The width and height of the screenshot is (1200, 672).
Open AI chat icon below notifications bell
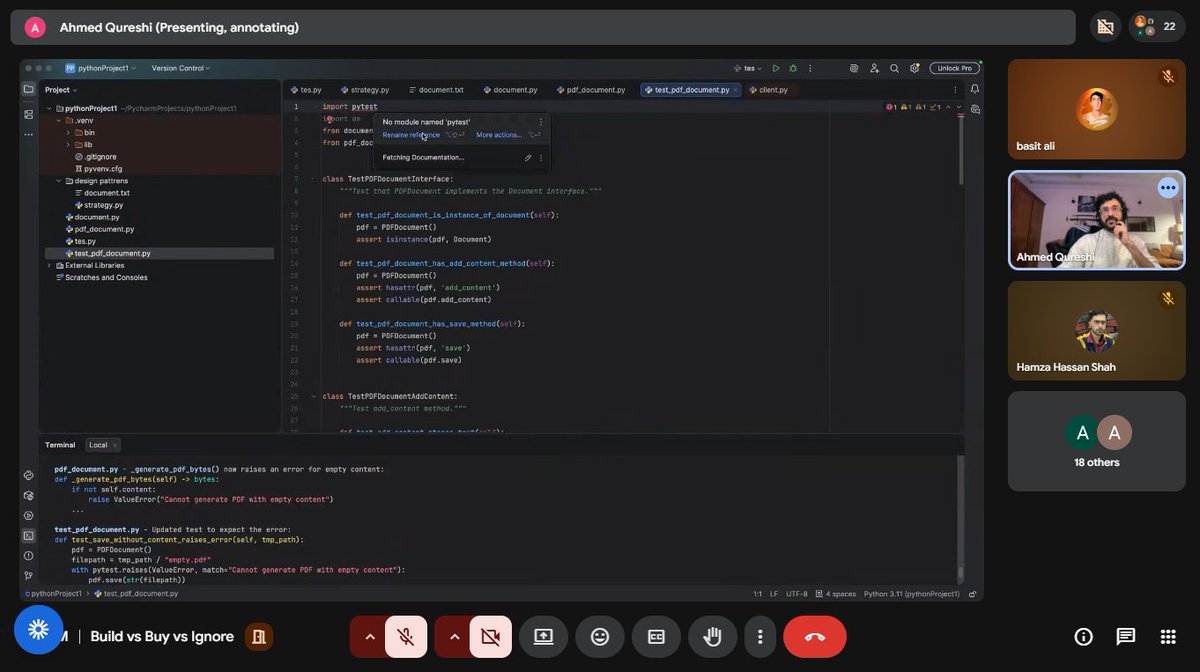[x=975, y=109]
